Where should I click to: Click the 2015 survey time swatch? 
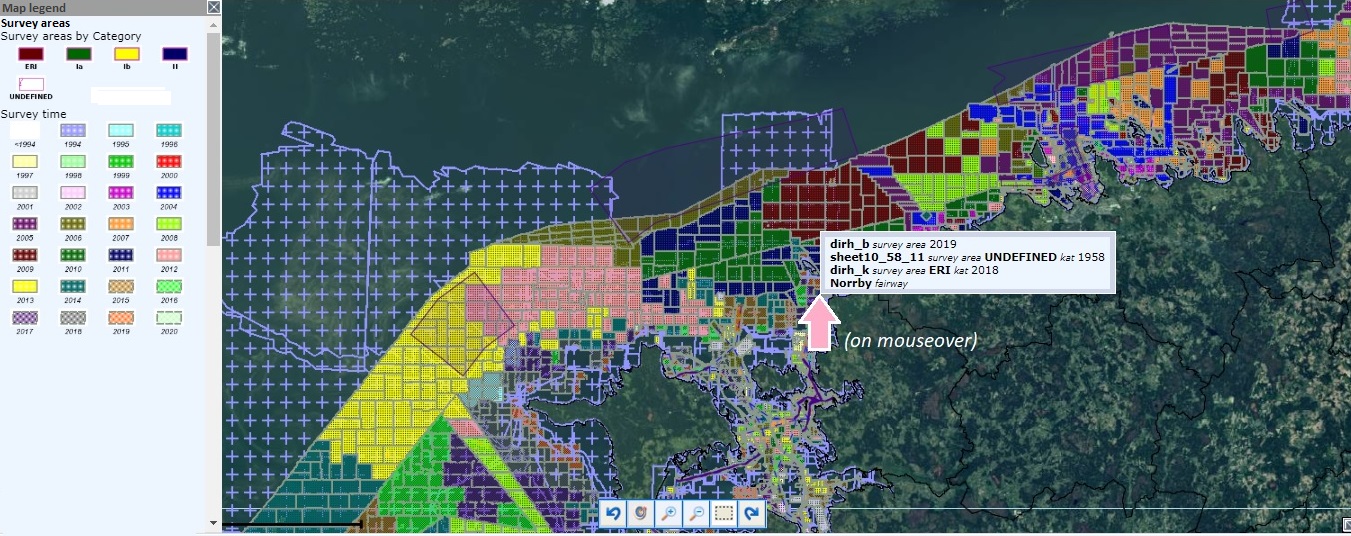pos(121,285)
